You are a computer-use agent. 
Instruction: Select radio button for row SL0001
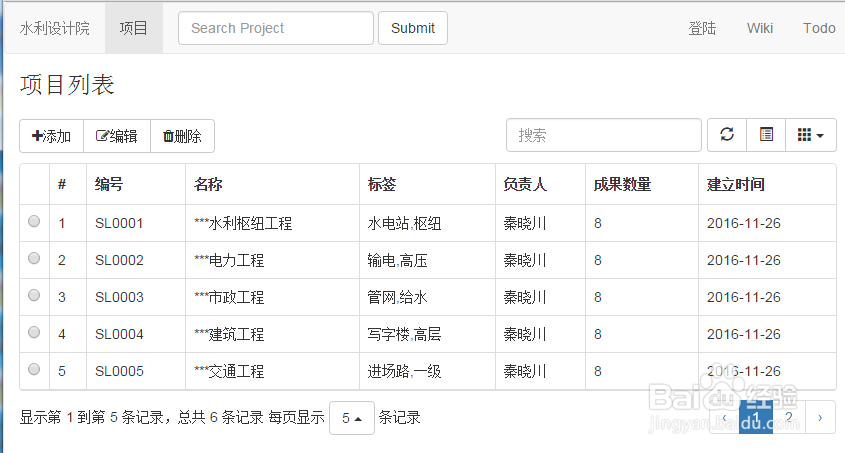(34, 221)
